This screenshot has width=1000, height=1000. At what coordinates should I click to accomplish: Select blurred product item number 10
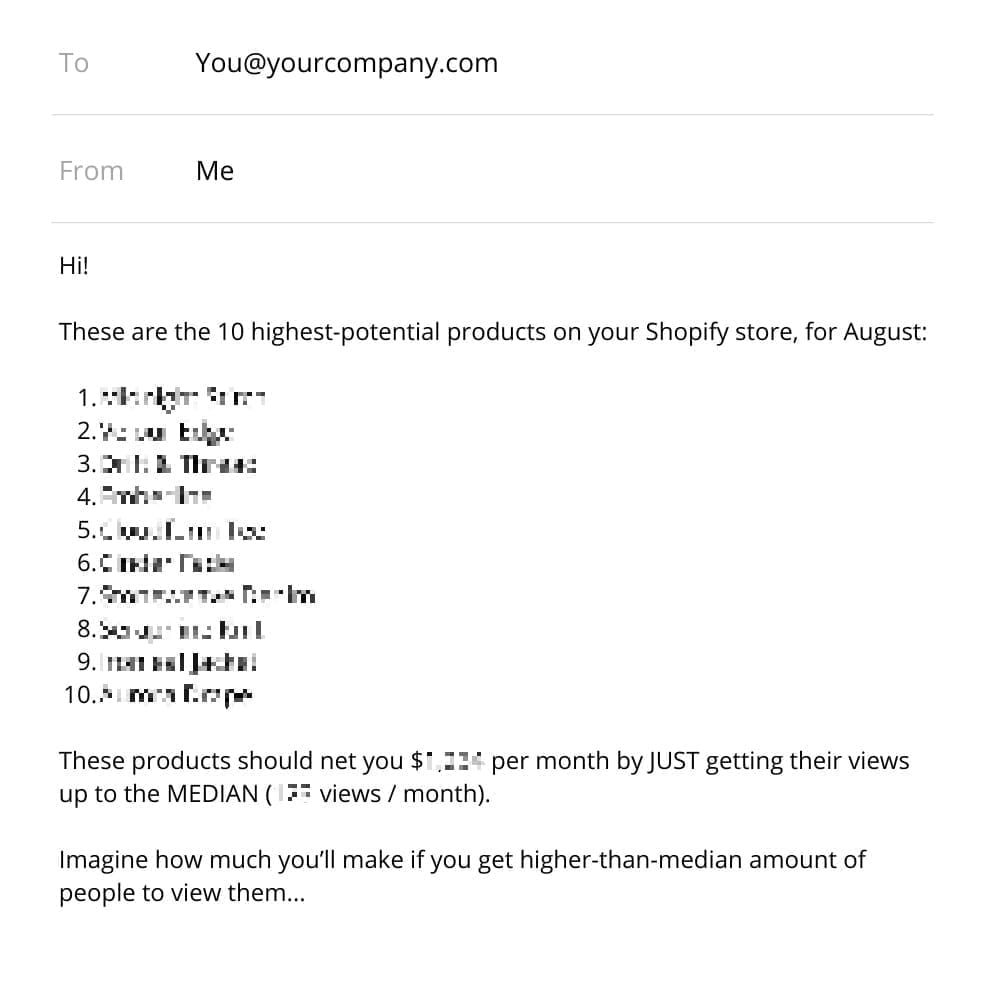click(x=177, y=695)
